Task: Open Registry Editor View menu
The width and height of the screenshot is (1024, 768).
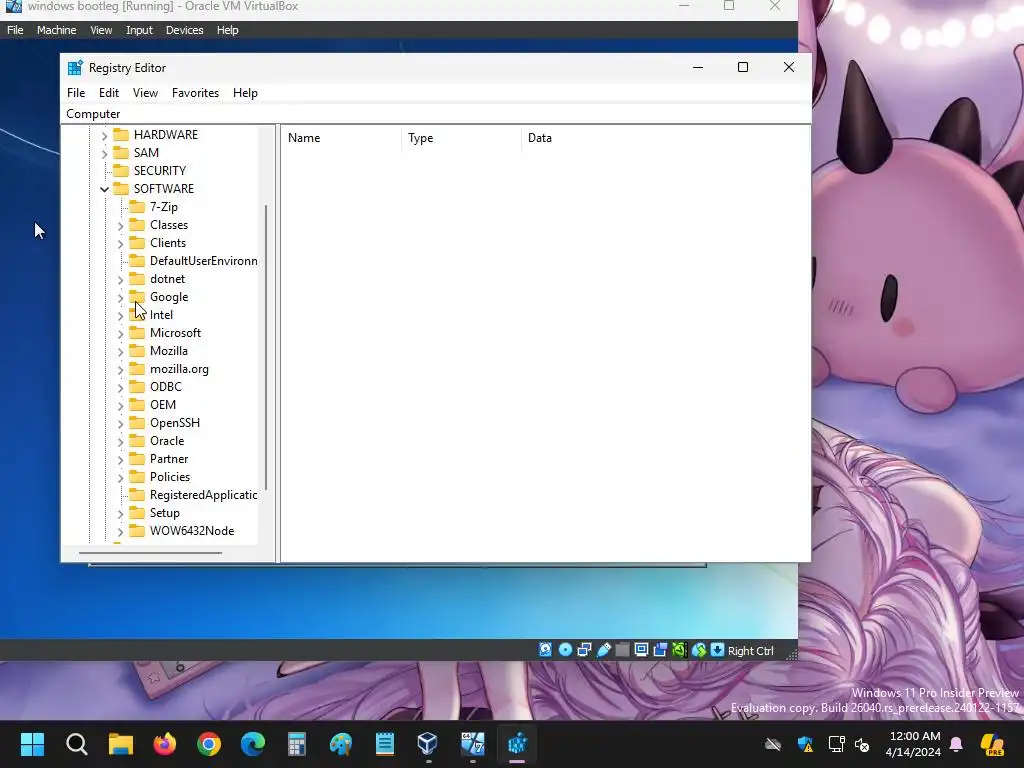Action: click(x=145, y=93)
